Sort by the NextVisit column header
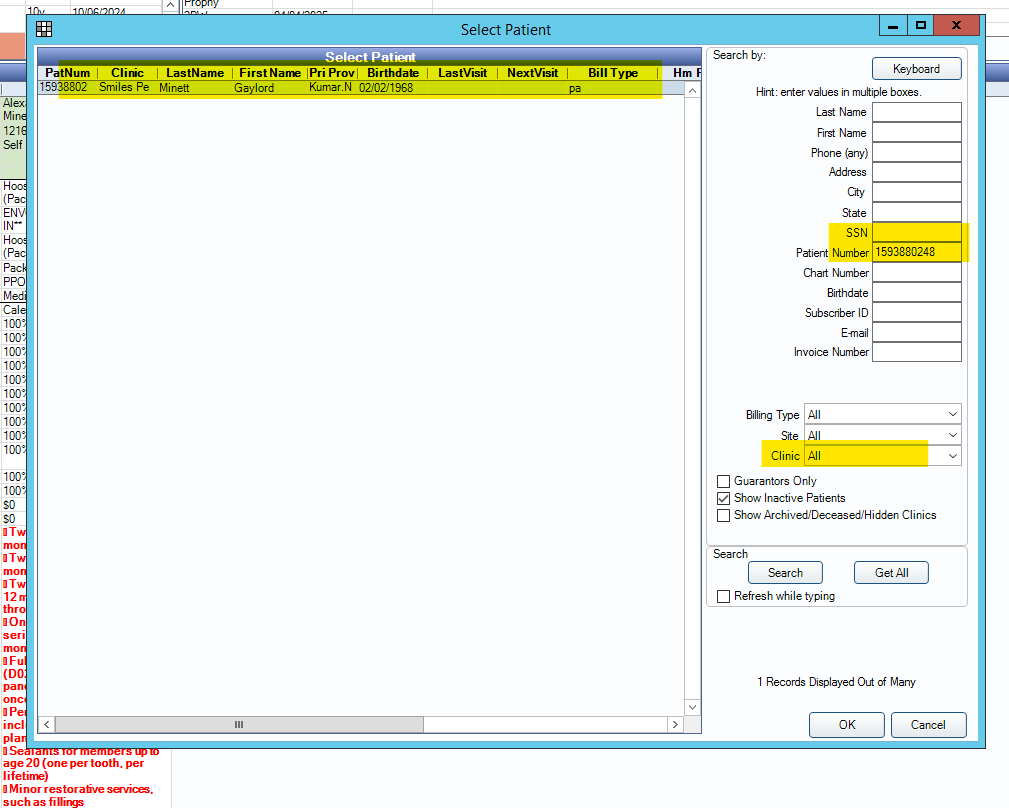 click(x=532, y=73)
